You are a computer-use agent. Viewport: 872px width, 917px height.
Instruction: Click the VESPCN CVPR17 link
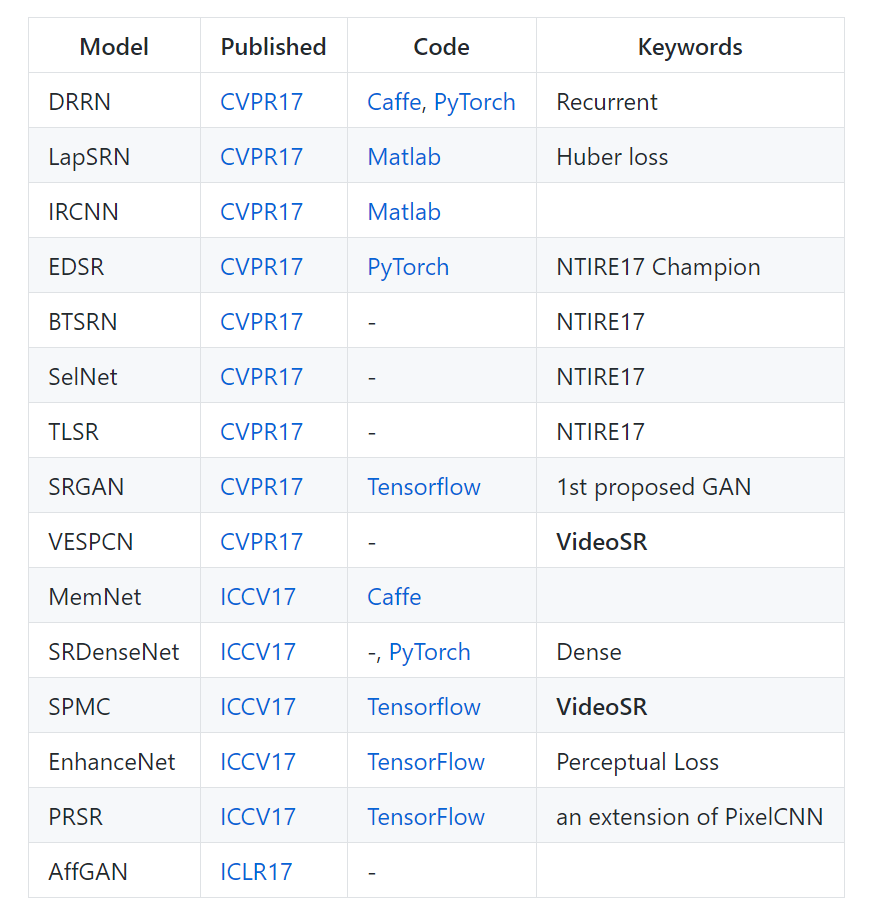(261, 542)
